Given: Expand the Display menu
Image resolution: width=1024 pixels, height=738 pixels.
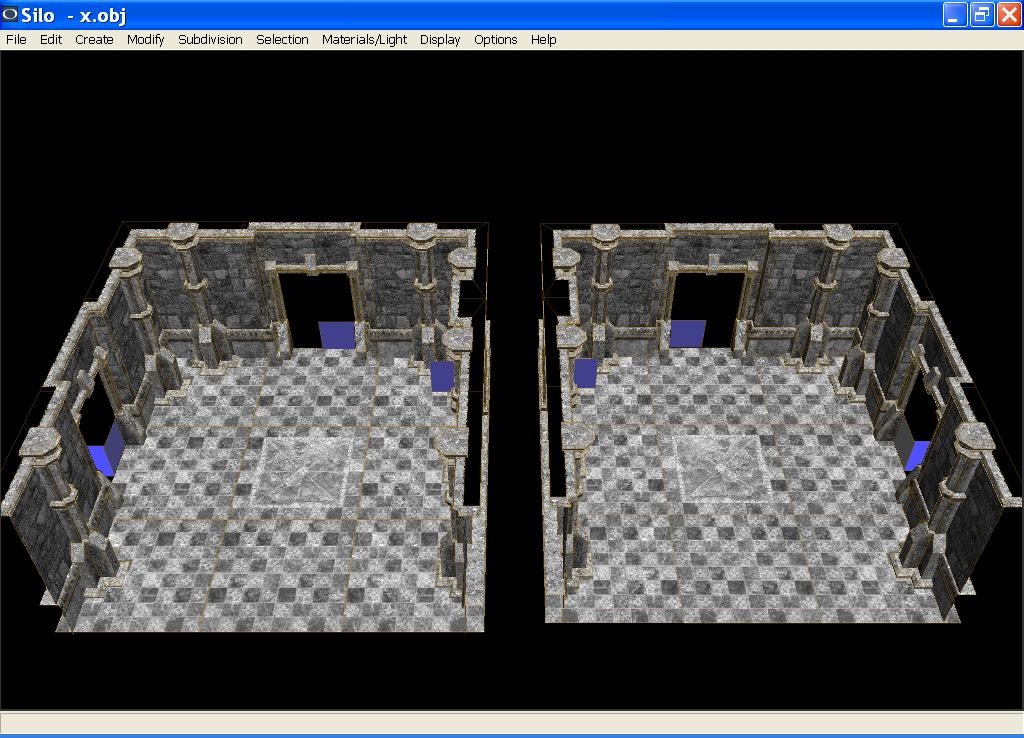Looking at the screenshot, I should coord(440,40).
